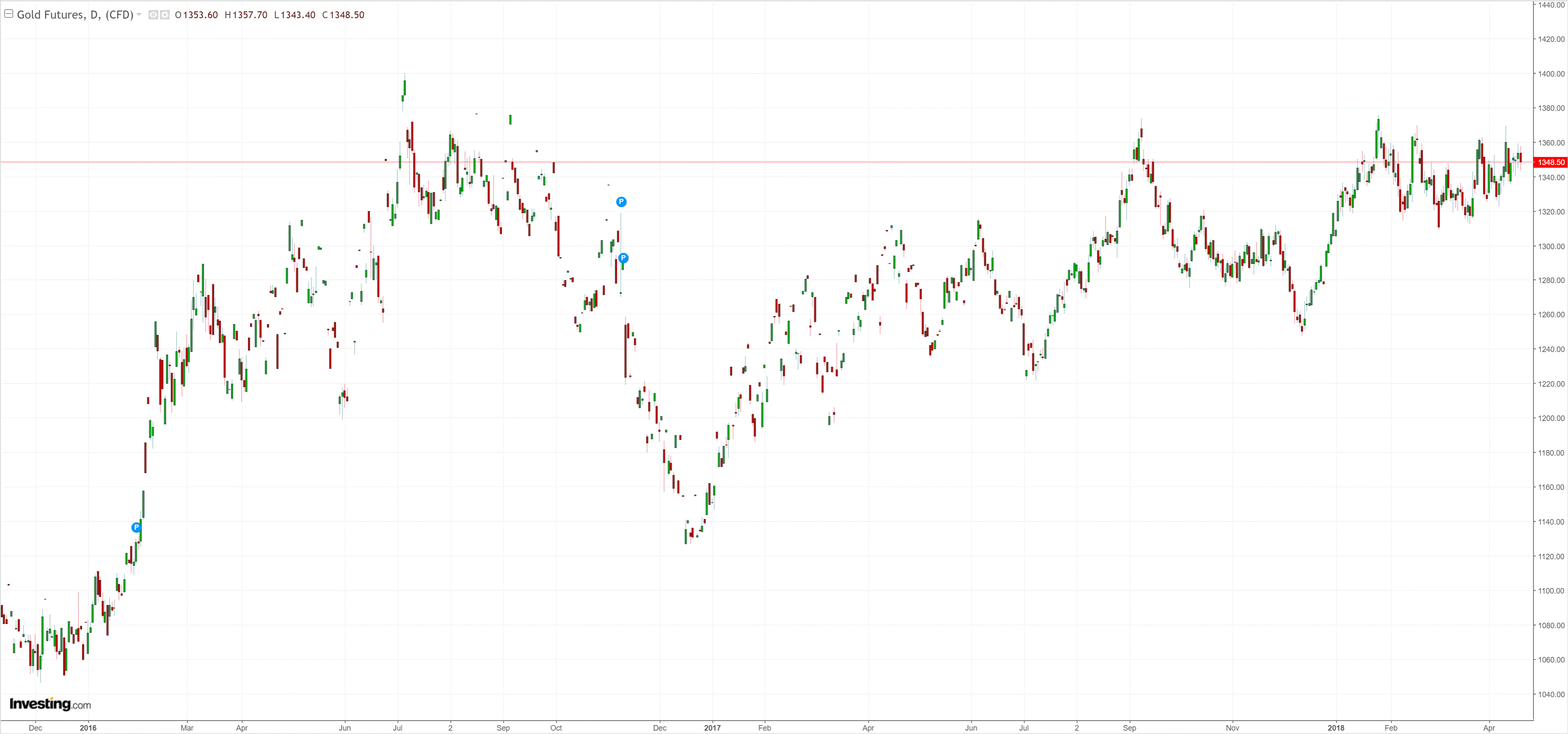Open chart series settings gear icon
The image size is (1568, 734).
[165, 15]
